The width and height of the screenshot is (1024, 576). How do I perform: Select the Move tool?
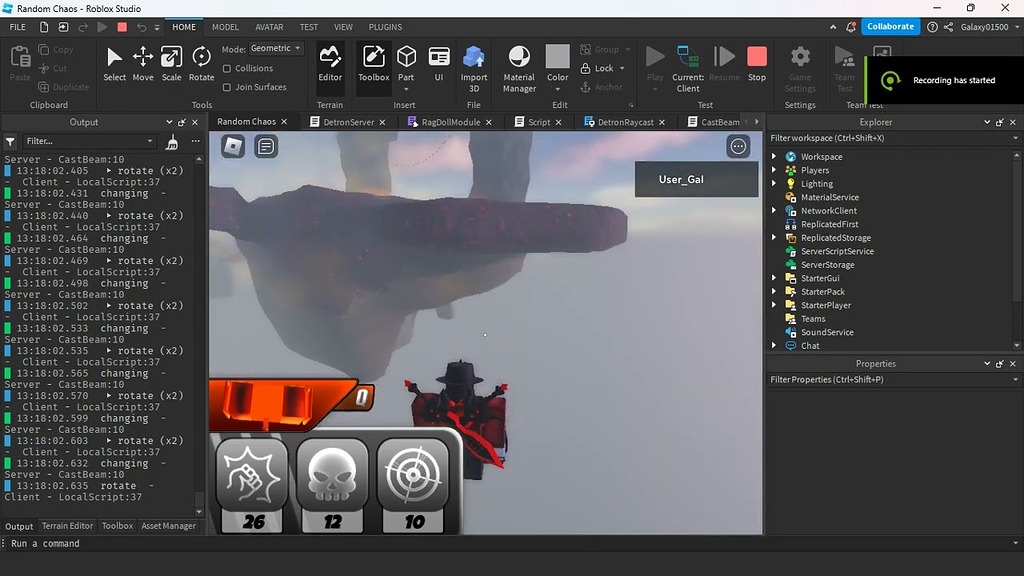(x=142, y=63)
